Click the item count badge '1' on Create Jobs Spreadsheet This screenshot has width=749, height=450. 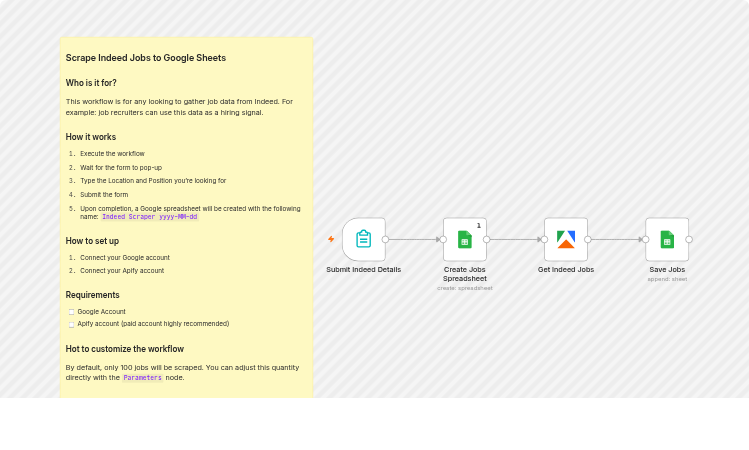coord(479,225)
